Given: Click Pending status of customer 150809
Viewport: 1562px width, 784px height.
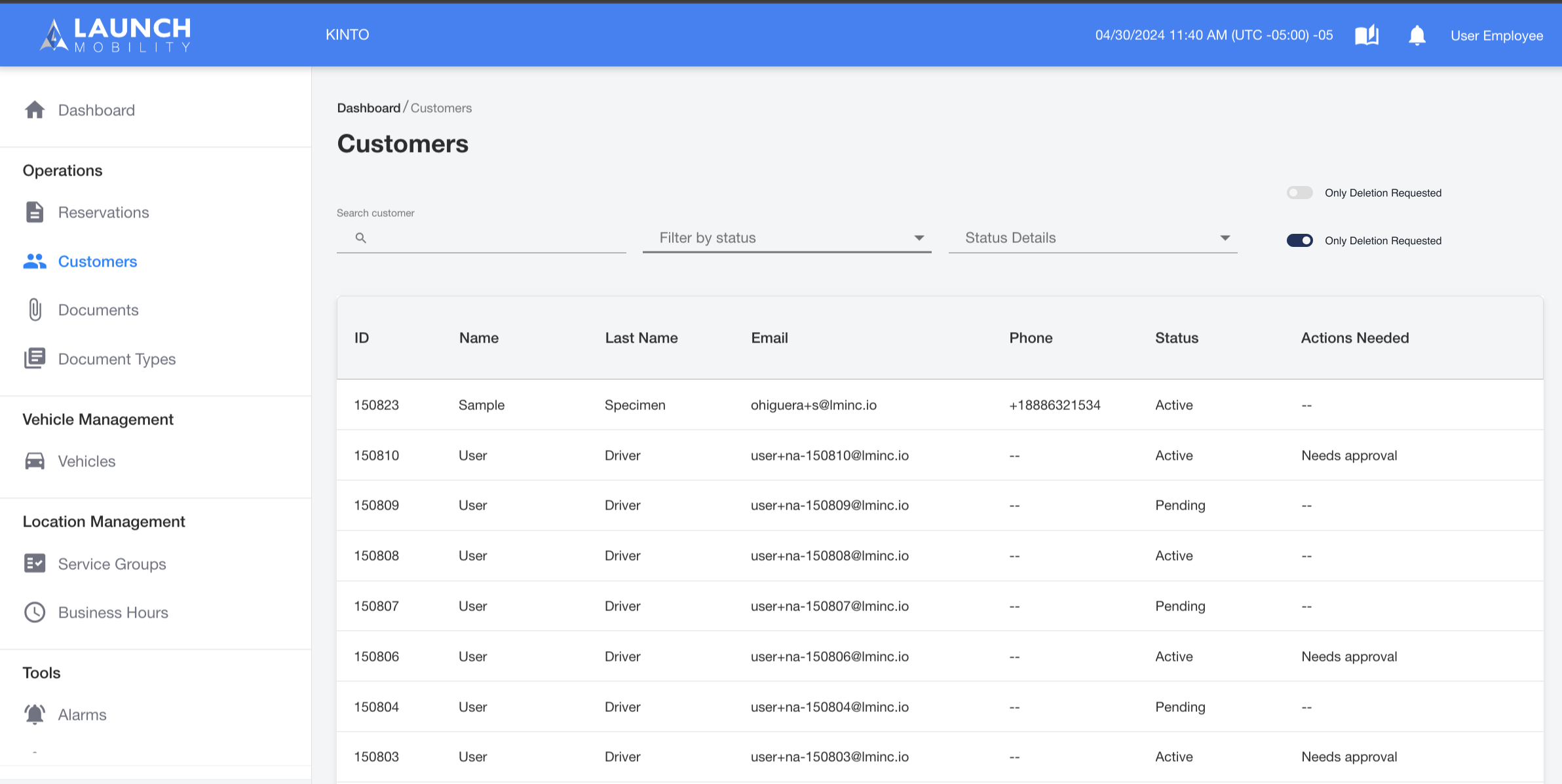Looking at the screenshot, I should click(x=1180, y=505).
